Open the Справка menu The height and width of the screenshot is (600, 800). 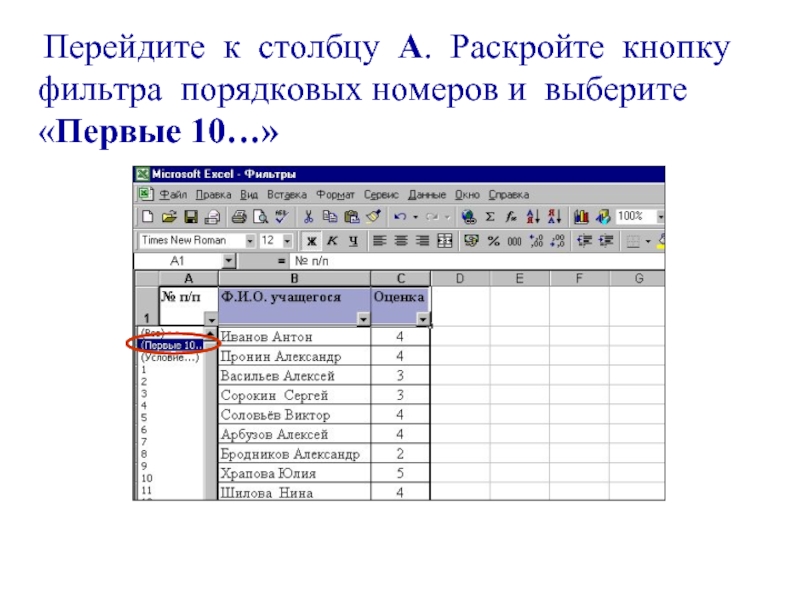click(x=509, y=194)
